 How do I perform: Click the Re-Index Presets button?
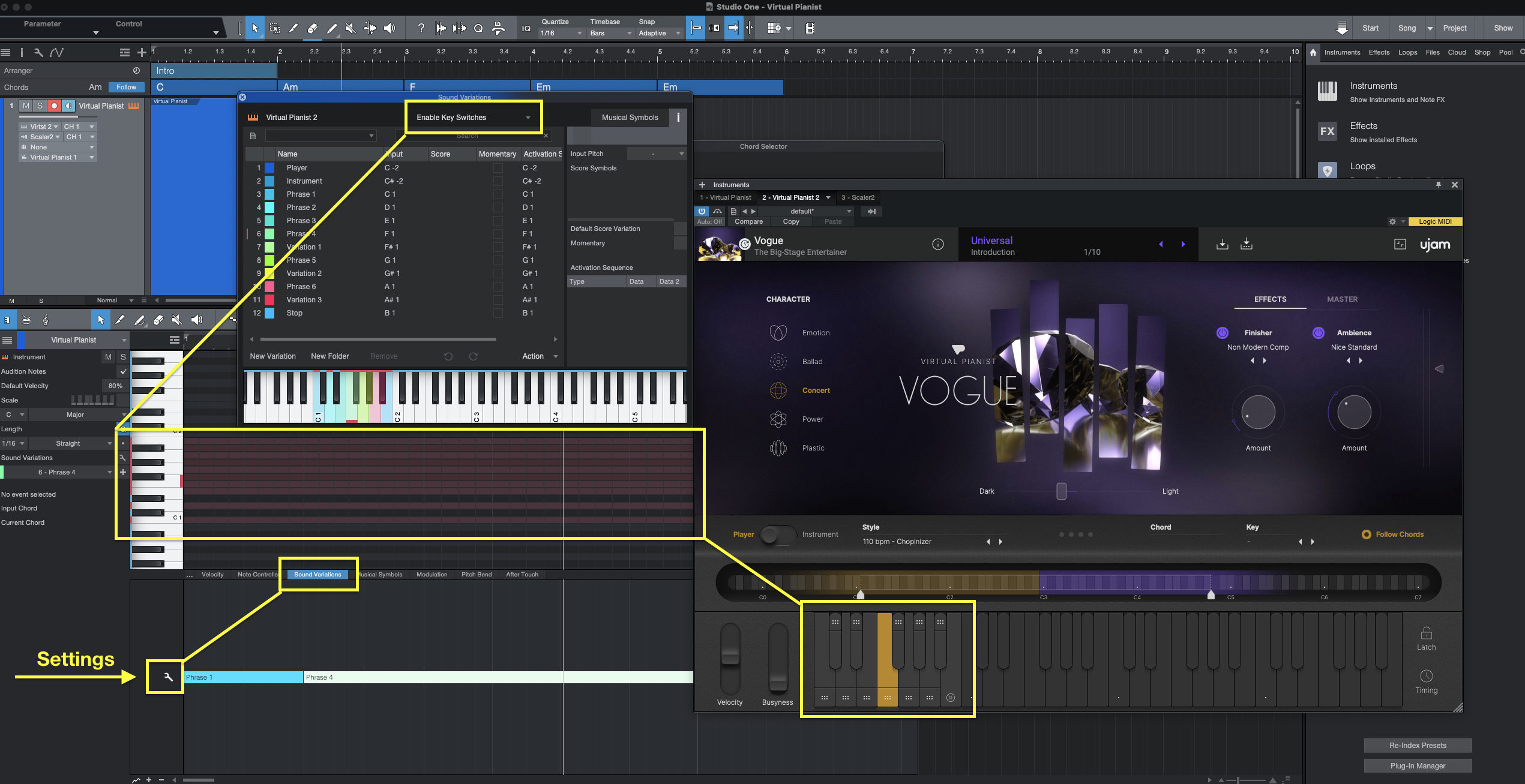(x=1418, y=746)
